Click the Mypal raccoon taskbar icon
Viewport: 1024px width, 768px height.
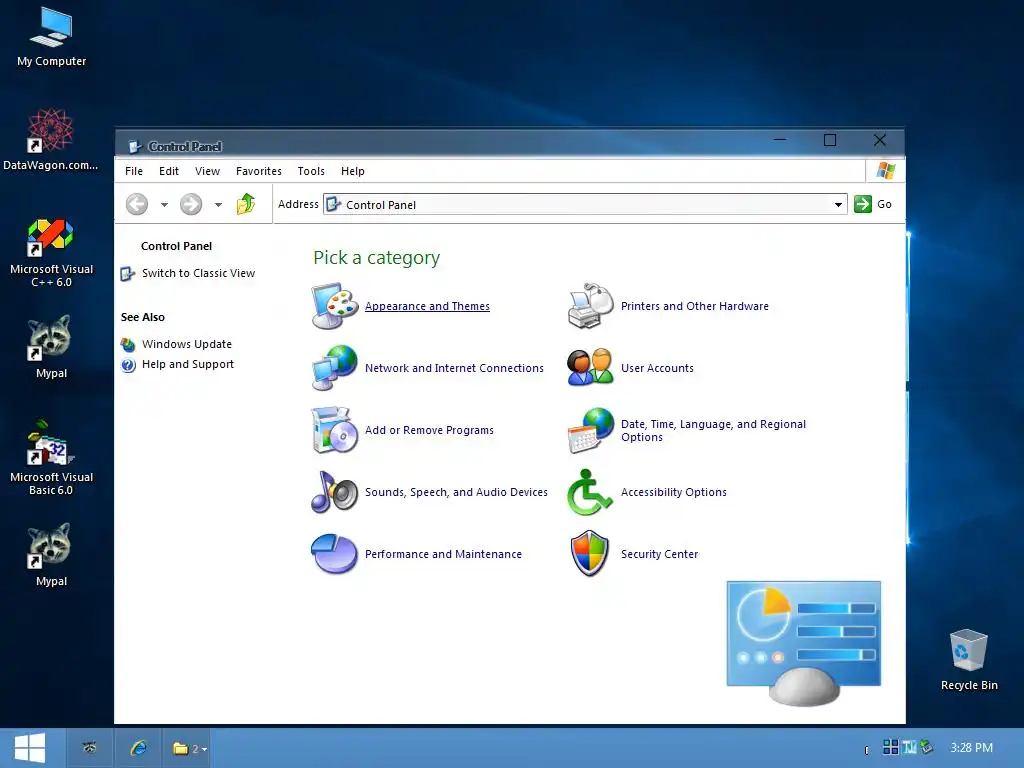click(x=90, y=748)
